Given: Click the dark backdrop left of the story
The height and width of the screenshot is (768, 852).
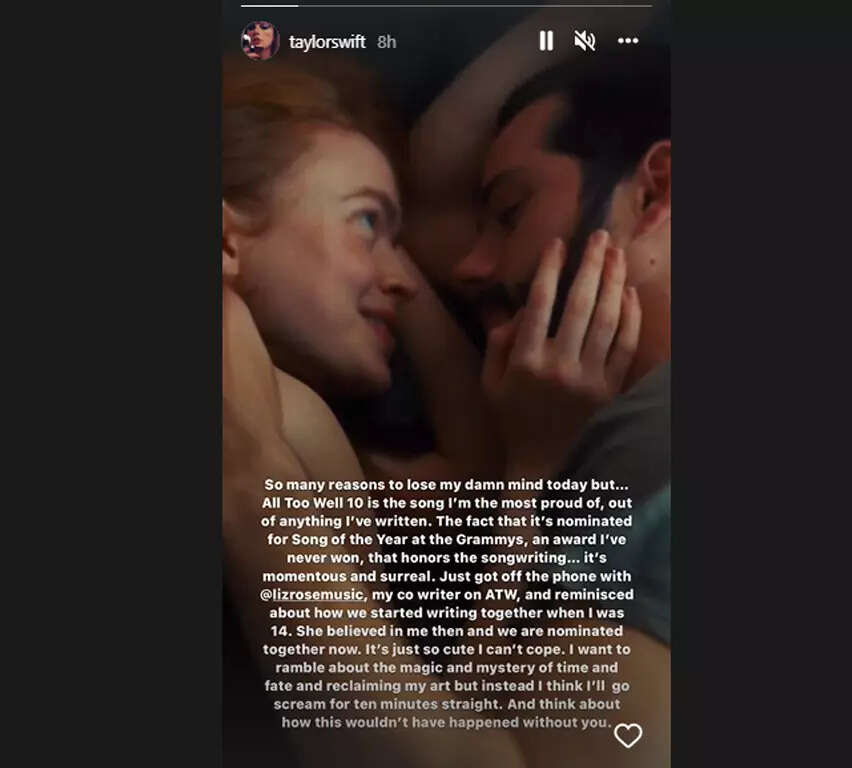Looking at the screenshot, I should [x=111, y=384].
